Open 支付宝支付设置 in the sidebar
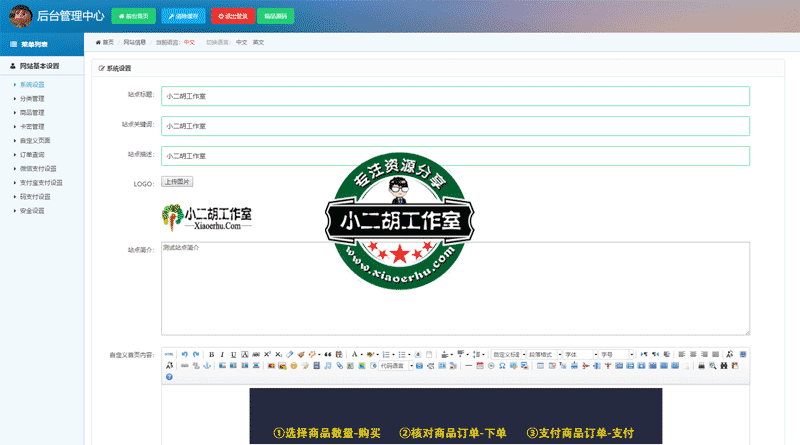This screenshot has height=445, width=800. [41, 183]
